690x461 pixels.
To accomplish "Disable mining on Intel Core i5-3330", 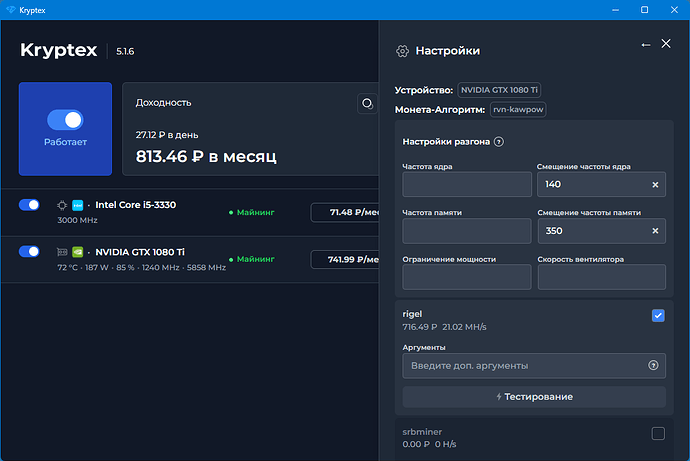I will pyautogui.click(x=29, y=205).
